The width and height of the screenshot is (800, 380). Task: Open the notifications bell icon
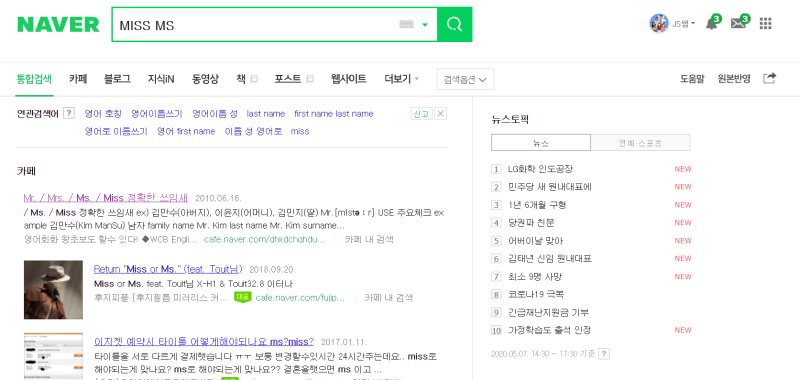(712, 23)
